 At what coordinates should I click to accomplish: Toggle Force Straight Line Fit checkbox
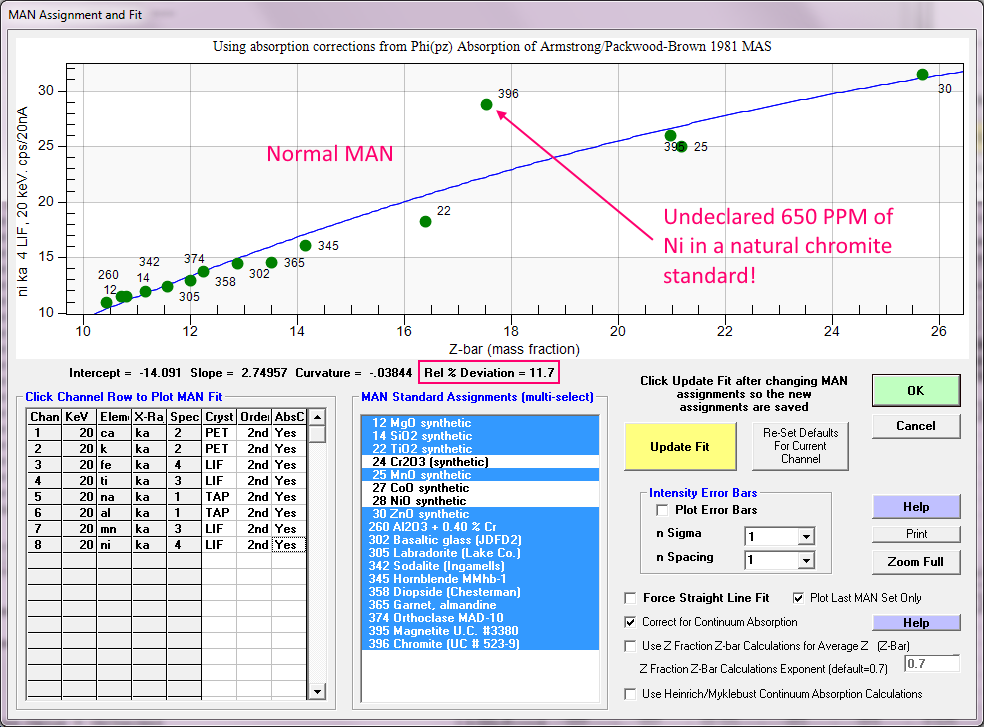630,598
